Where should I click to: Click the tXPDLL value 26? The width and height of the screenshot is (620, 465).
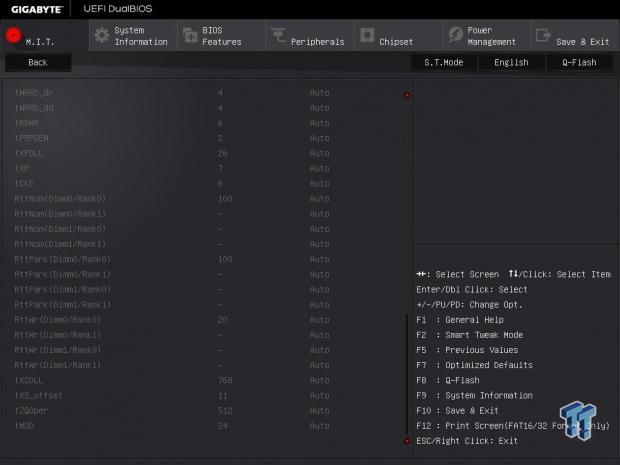[223, 153]
